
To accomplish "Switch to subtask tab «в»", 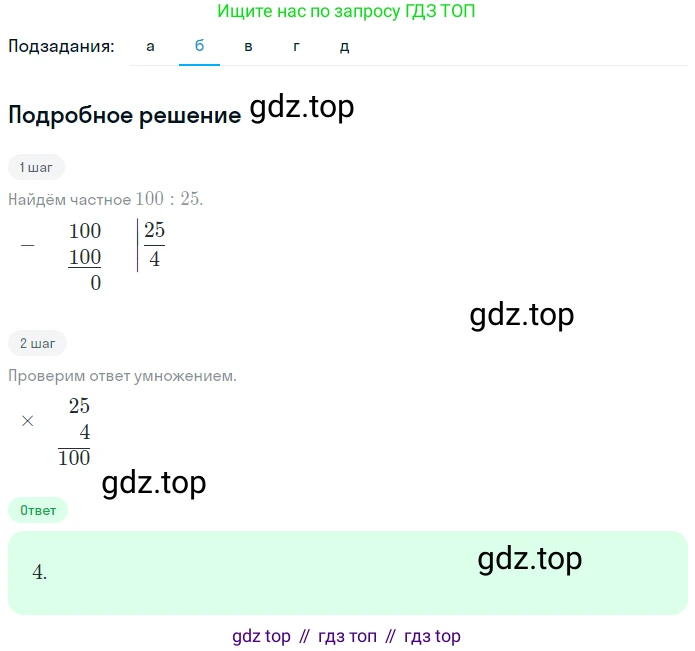I will tap(248, 46).
